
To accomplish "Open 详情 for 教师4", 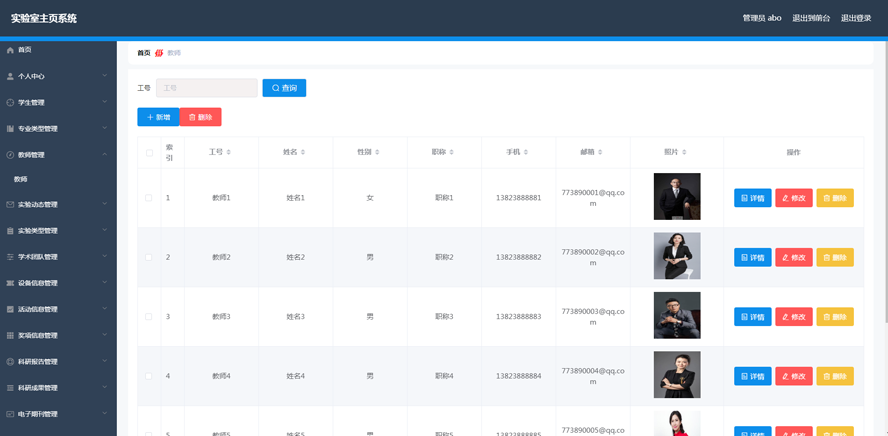I will tap(753, 376).
